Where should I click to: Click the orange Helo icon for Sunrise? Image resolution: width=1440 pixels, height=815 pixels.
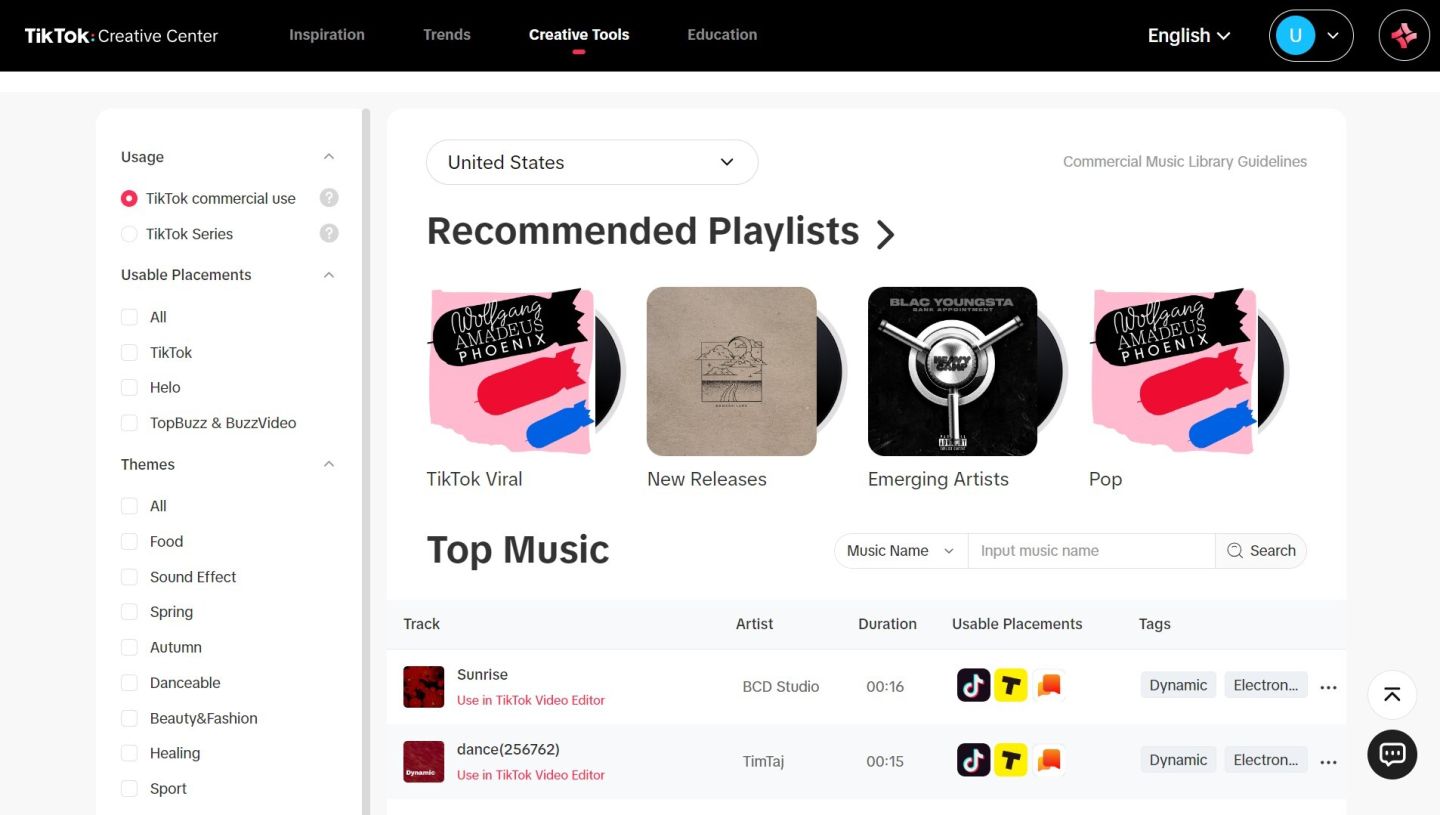point(1048,685)
